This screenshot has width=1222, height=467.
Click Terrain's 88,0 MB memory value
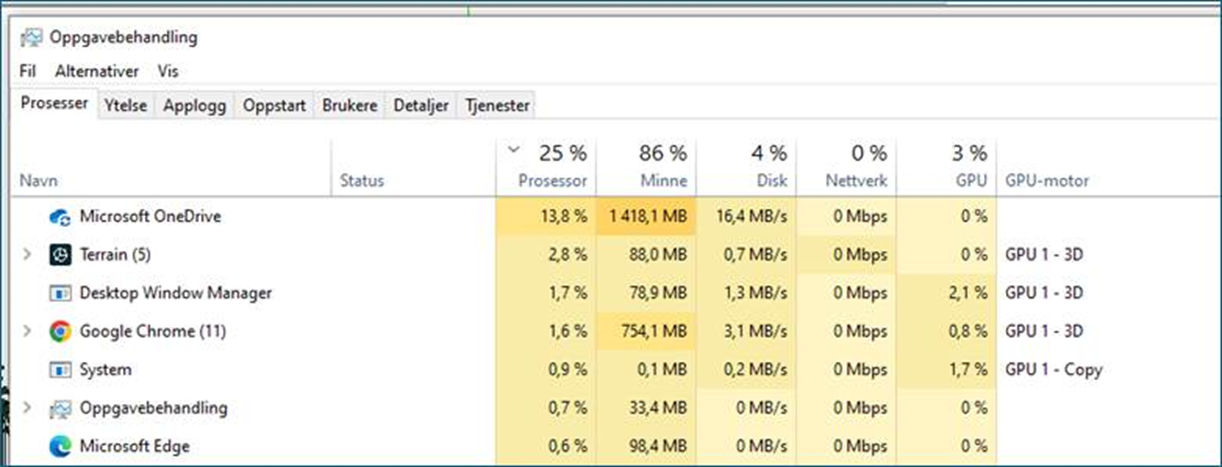point(659,255)
